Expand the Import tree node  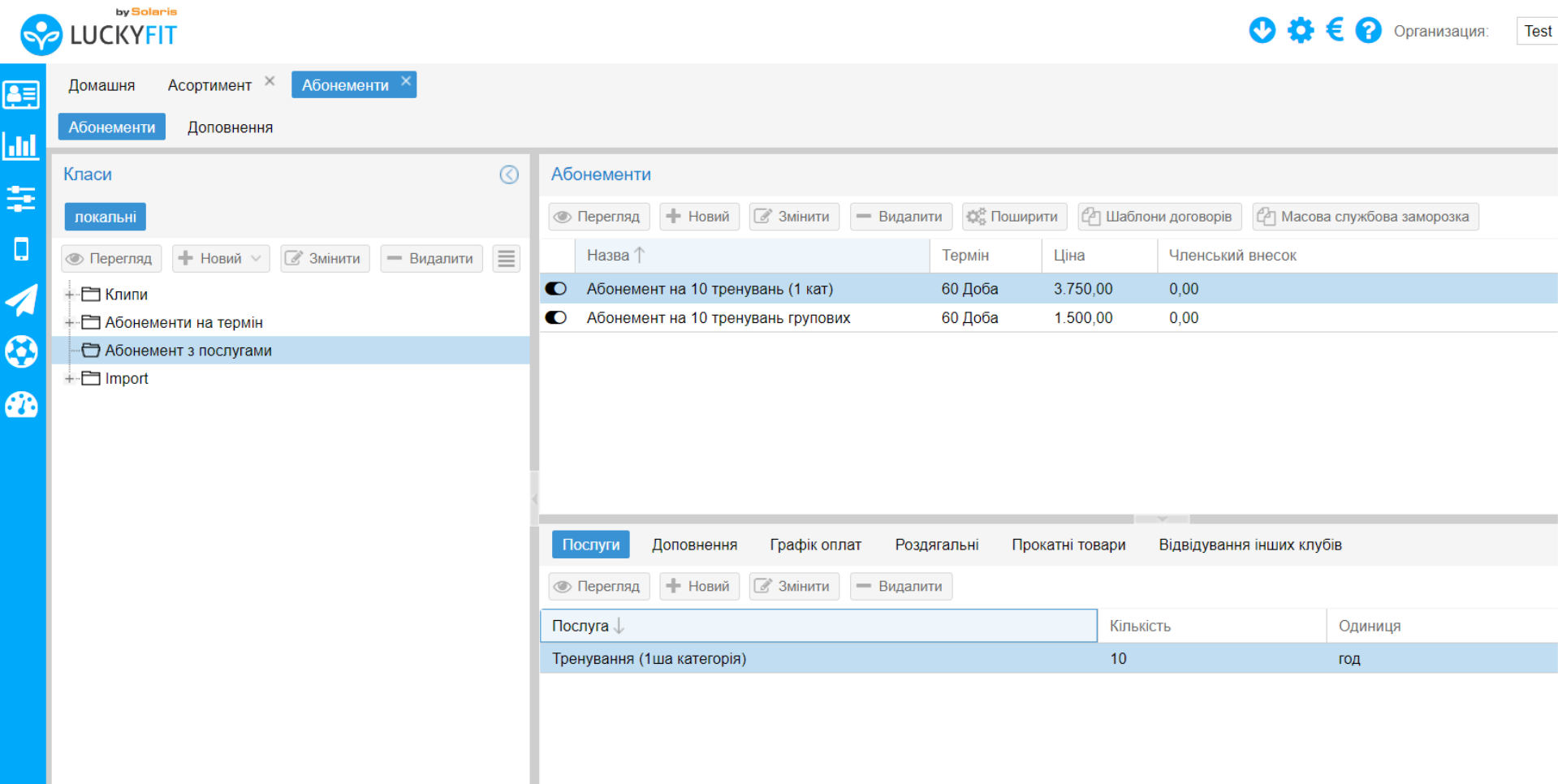coord(69,378)
